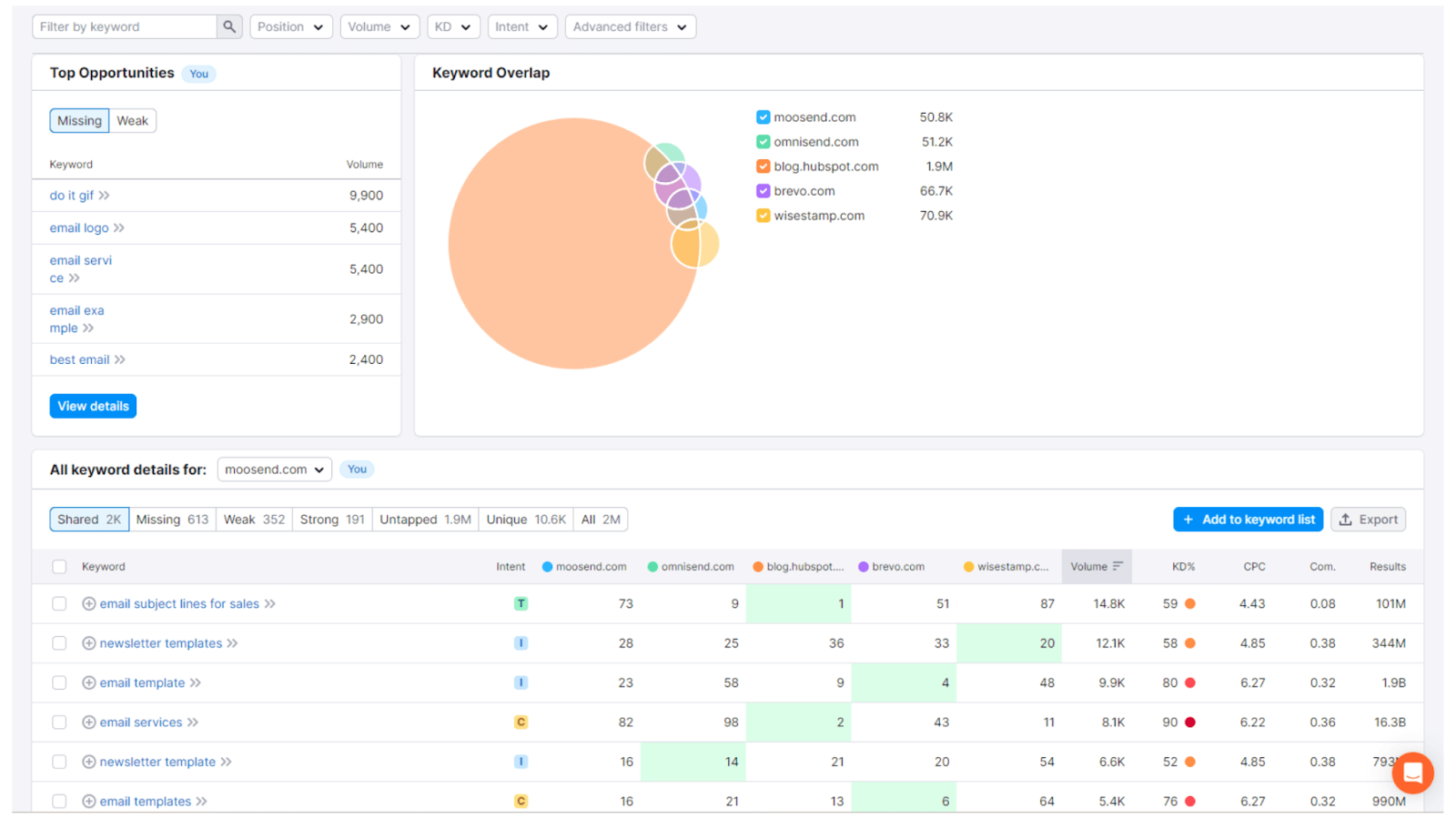Click the C intent badge for email services
1456x819 pixels.
[521, 723]
